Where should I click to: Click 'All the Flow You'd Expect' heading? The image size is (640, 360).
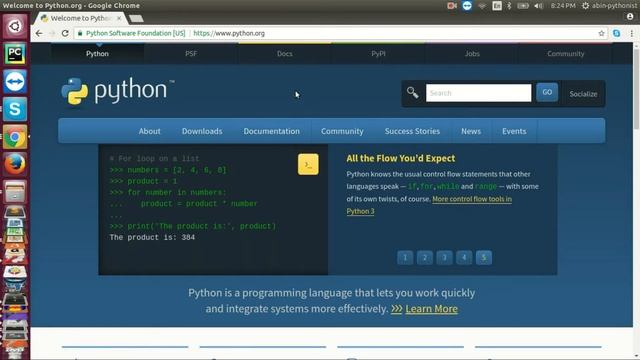coord(401,158)
